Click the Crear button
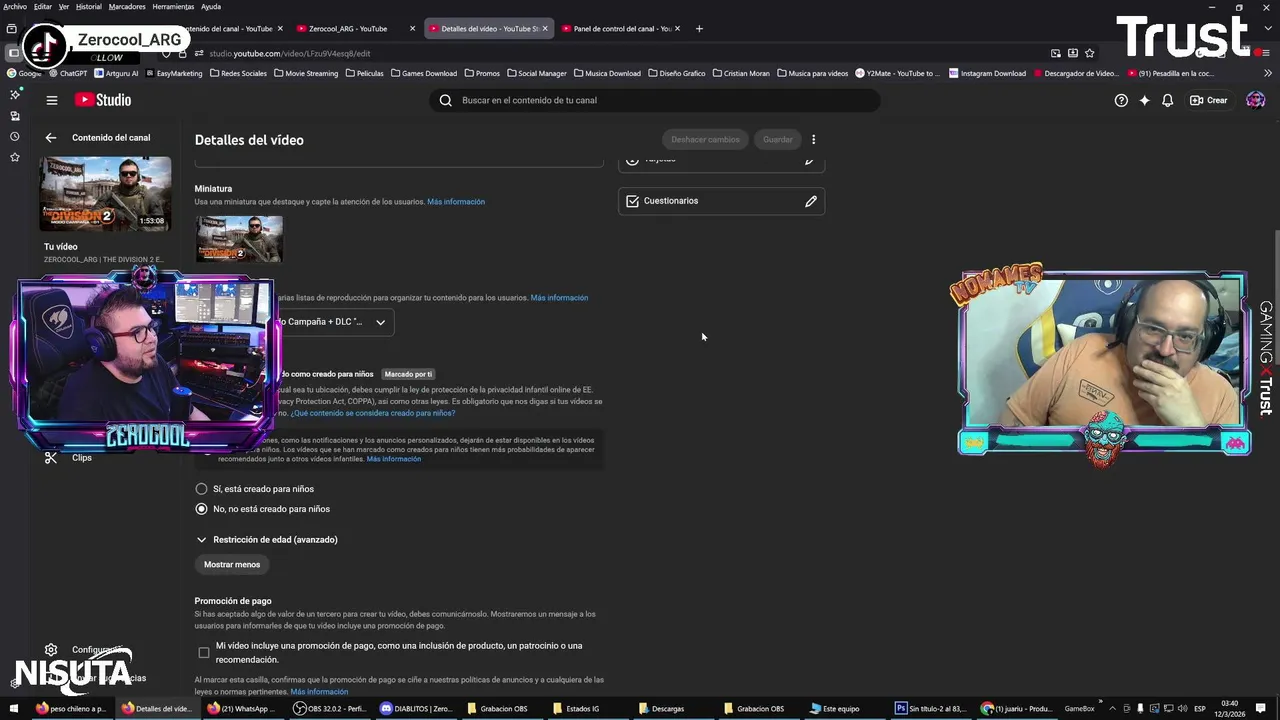1280x720 pixels. point(1209,100)
